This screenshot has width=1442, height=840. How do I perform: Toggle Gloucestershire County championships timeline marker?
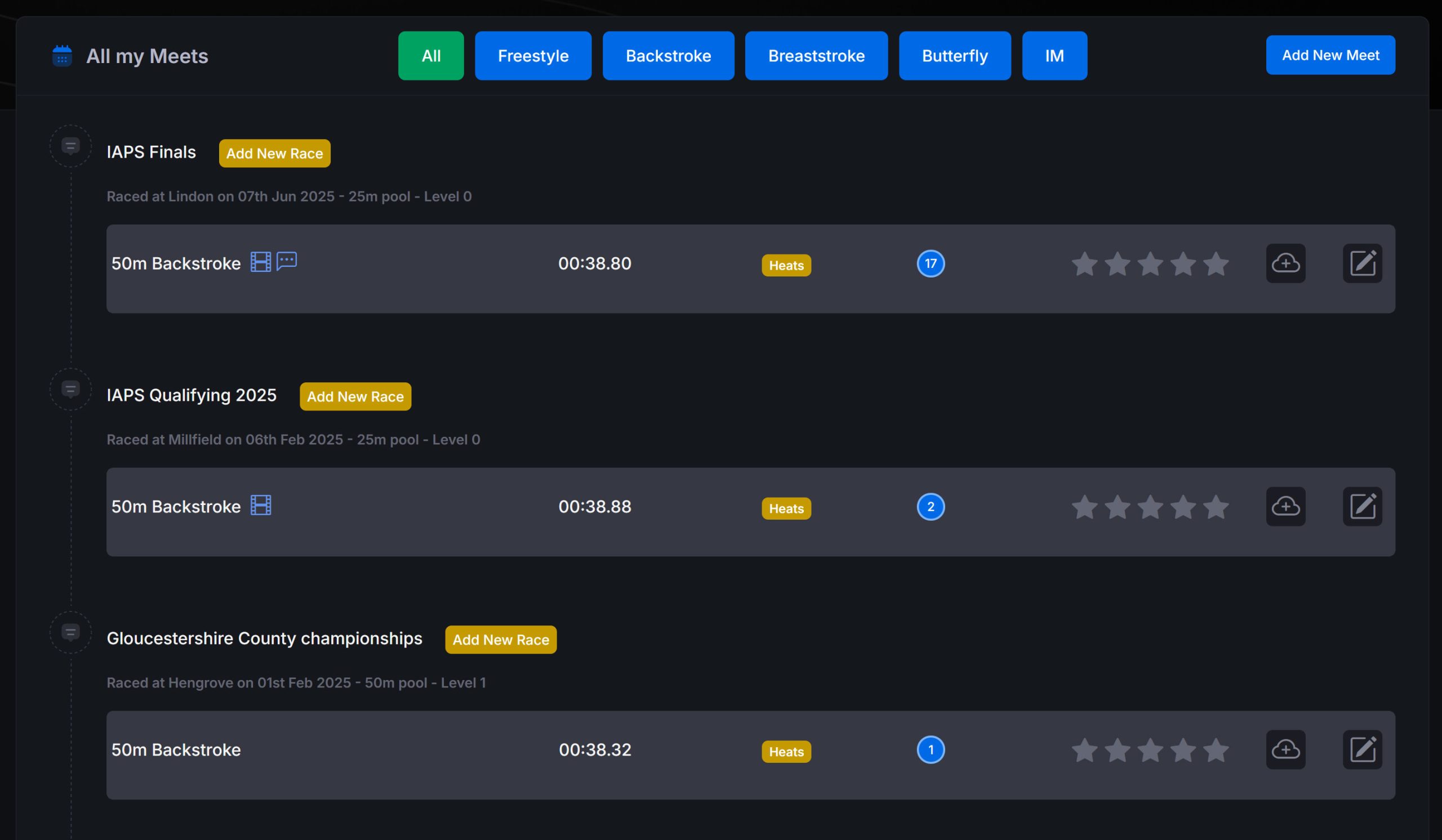[x=70, y=632]
